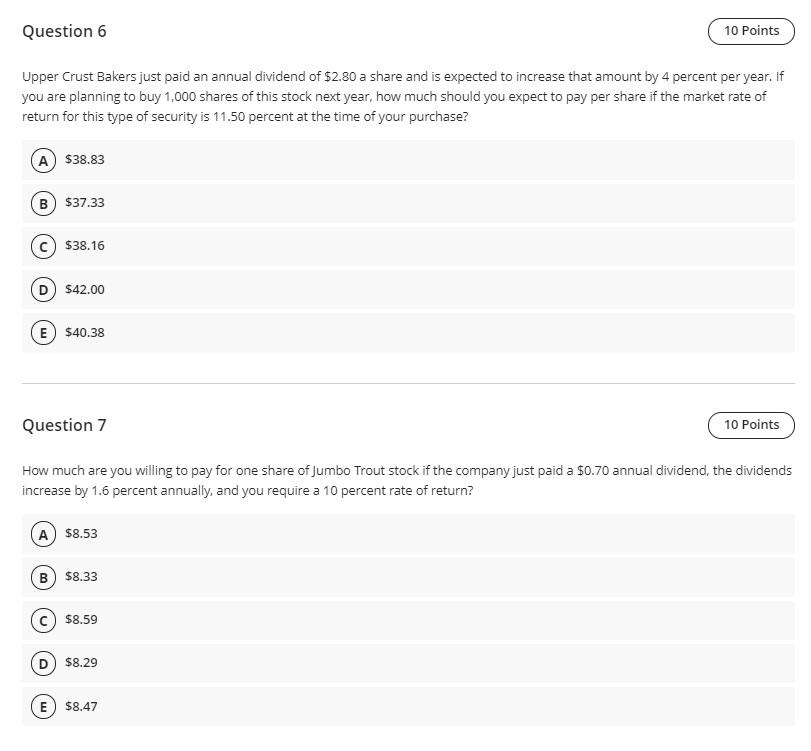Select answer D $42.00 in Question 6
This screenshot has width=811, height=751.
point(43,290)
